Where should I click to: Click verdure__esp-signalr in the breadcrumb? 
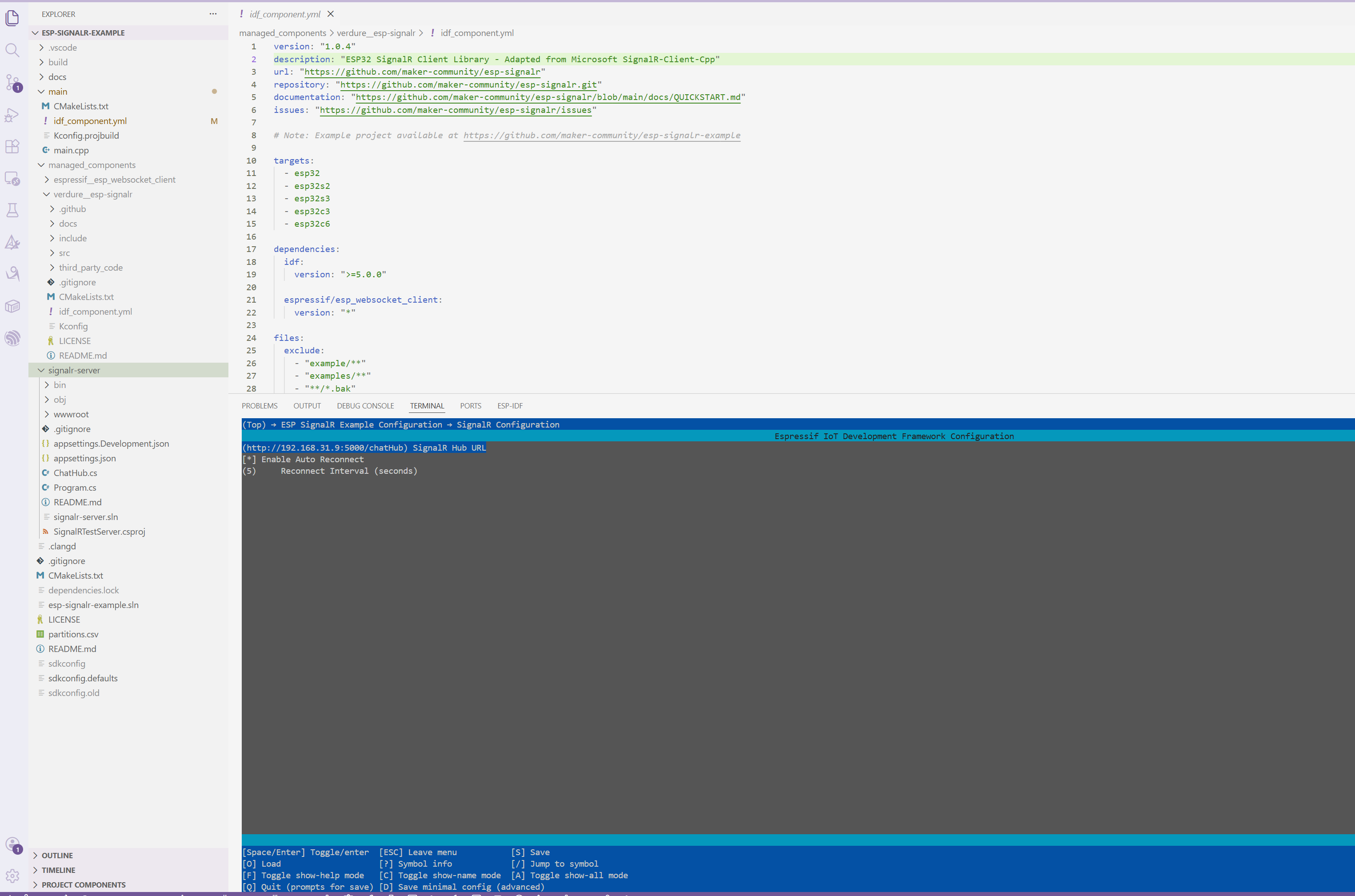(x=376, y=33)
